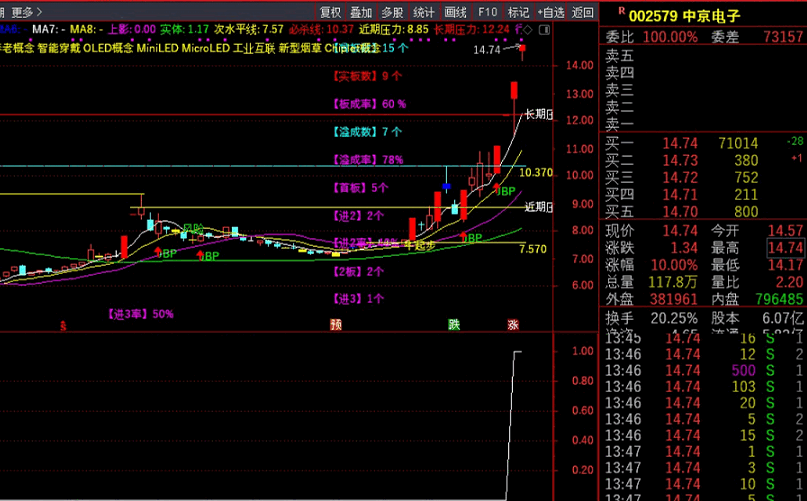Click the 次水平线: 7.57 indicator value
The height and width of the screenshot is (501, 807).
click(249, 29)
